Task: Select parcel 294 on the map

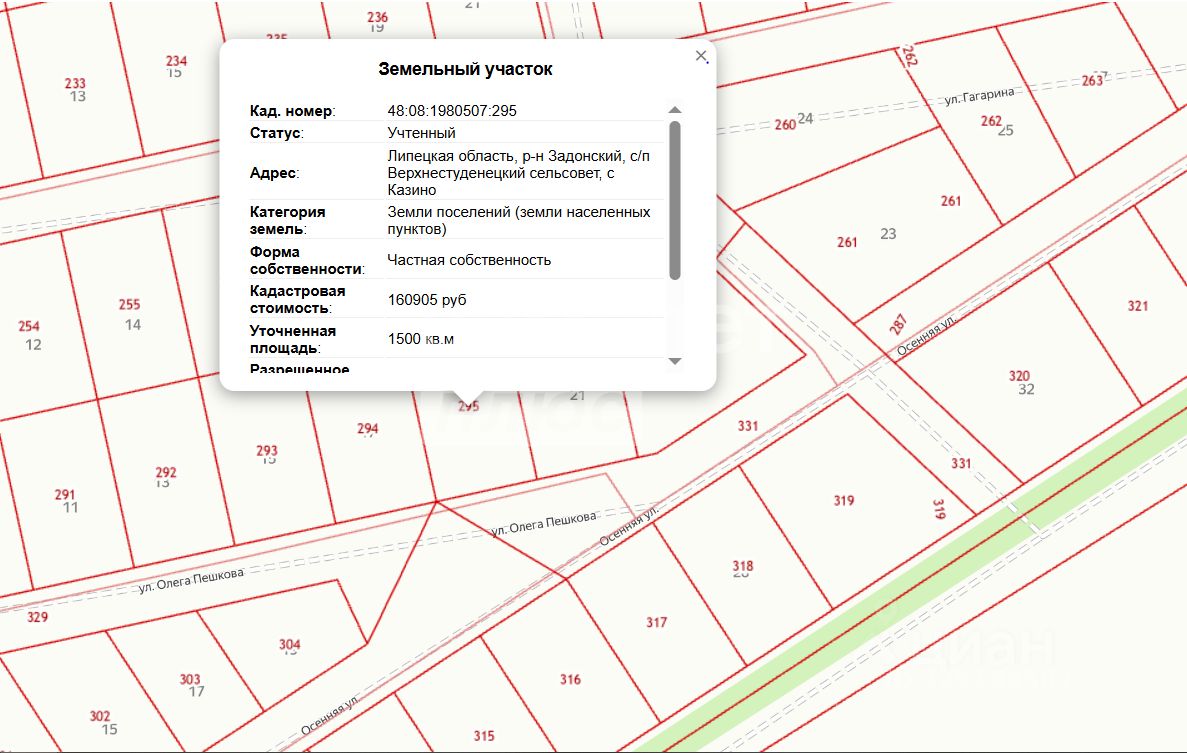Action: coord(368,428)
